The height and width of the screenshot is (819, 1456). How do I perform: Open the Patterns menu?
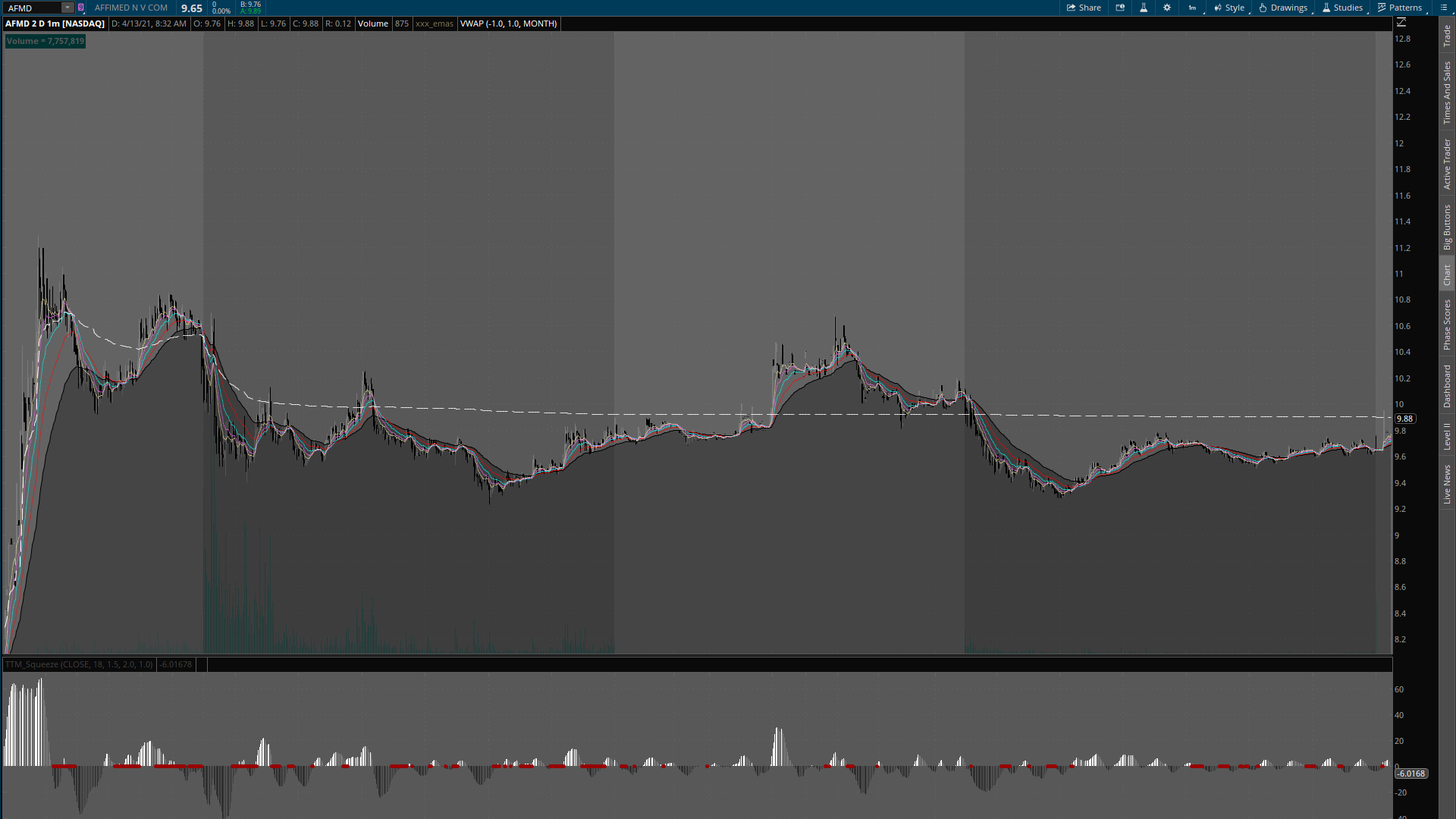coord(1400,8)
